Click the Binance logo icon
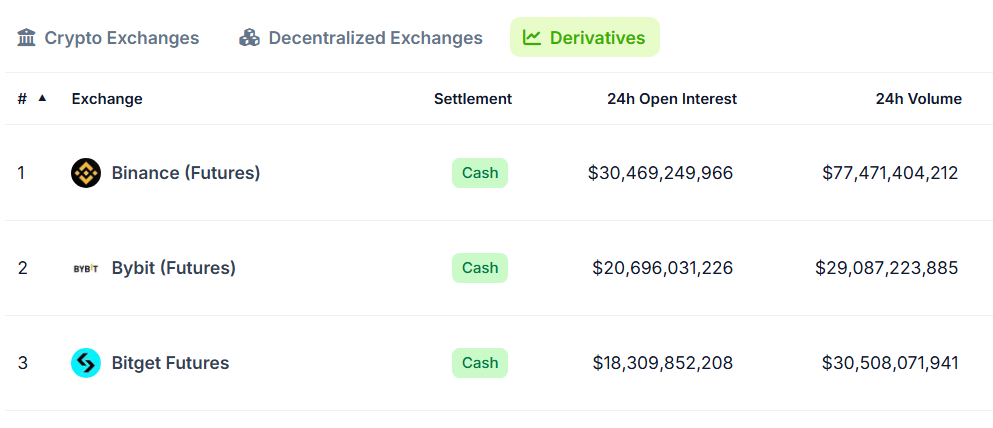Screen dimensions: 993x428 coord(86,173)
